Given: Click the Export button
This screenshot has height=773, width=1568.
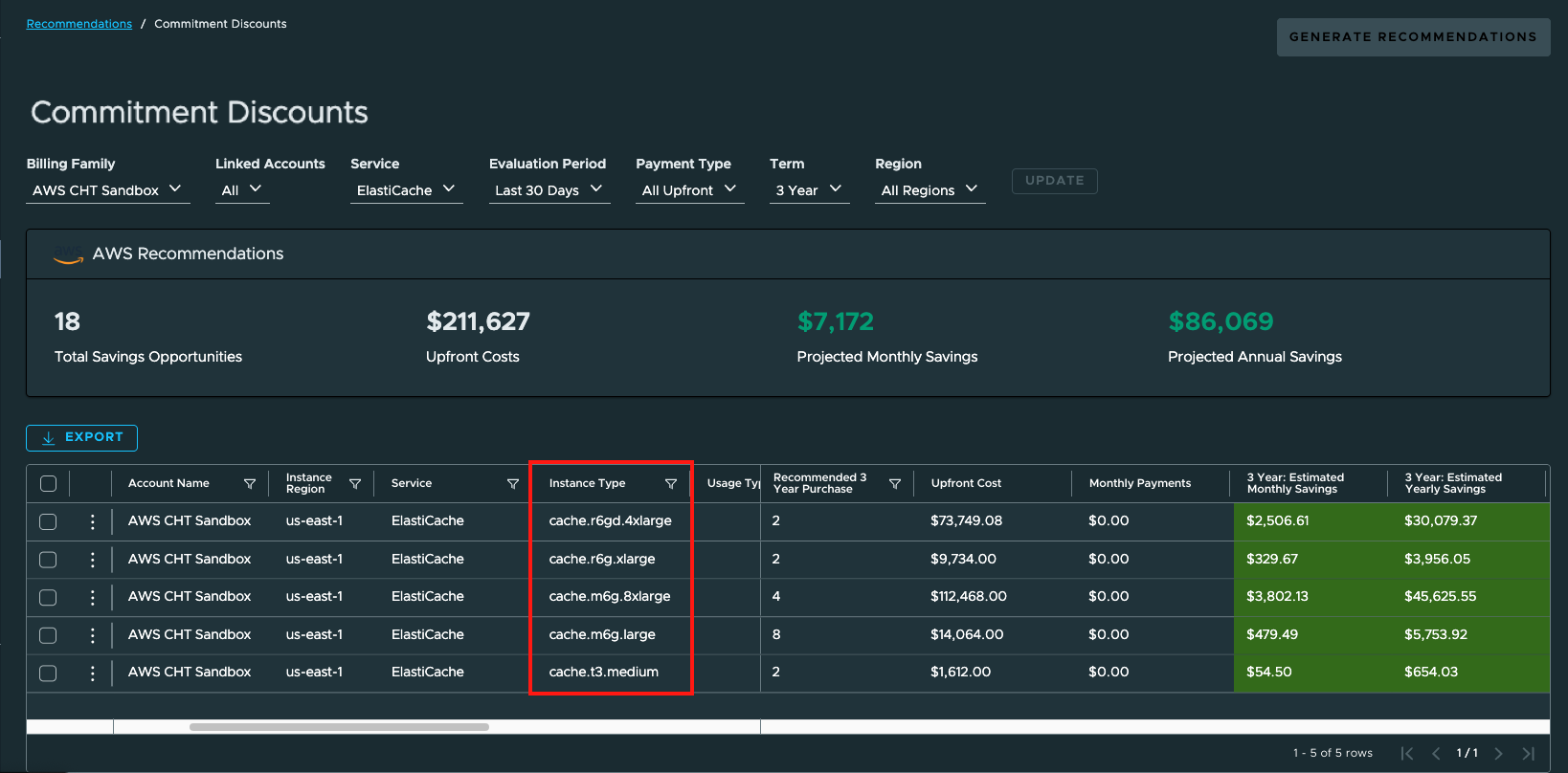Looking at the screenshot, I should pos(81,437).
